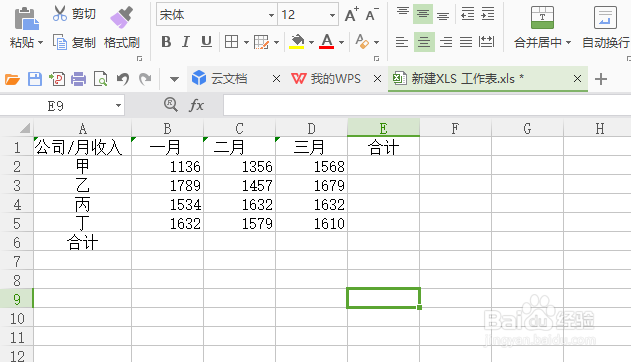Click the draw border table icon
This screenshot has height=362, width=631.
(x=261, y=42)
